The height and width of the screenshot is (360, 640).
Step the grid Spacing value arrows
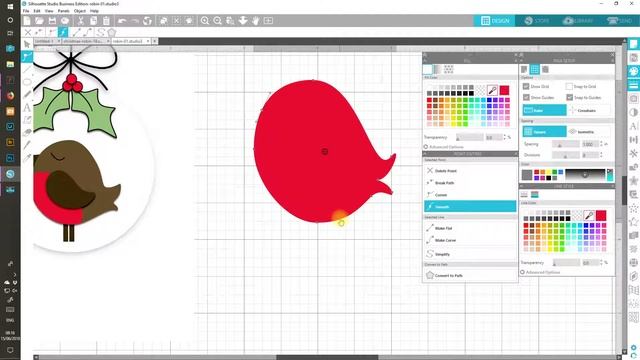(601, 144)
